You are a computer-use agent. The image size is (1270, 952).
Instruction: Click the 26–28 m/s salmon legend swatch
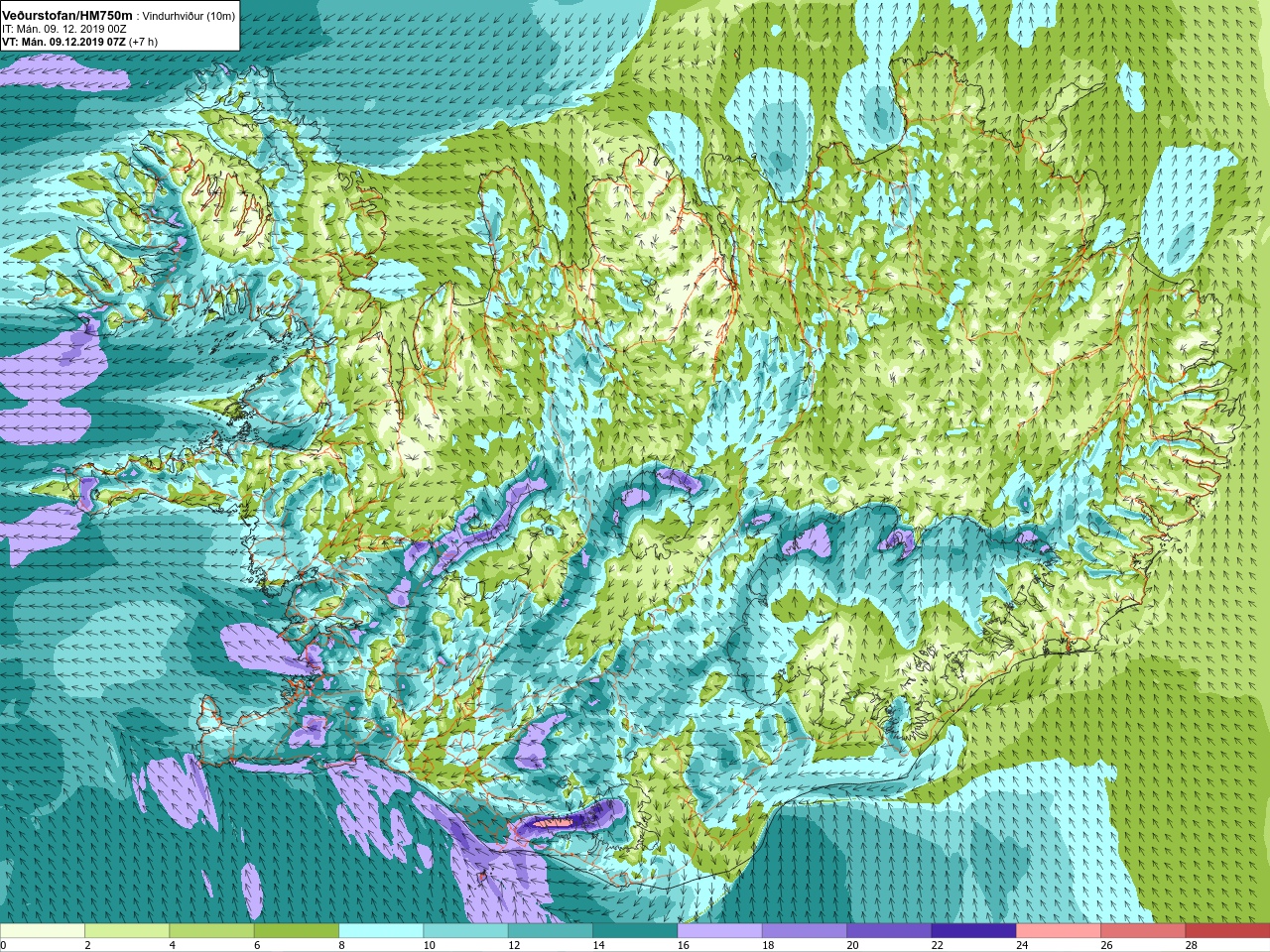point(1143,931)
